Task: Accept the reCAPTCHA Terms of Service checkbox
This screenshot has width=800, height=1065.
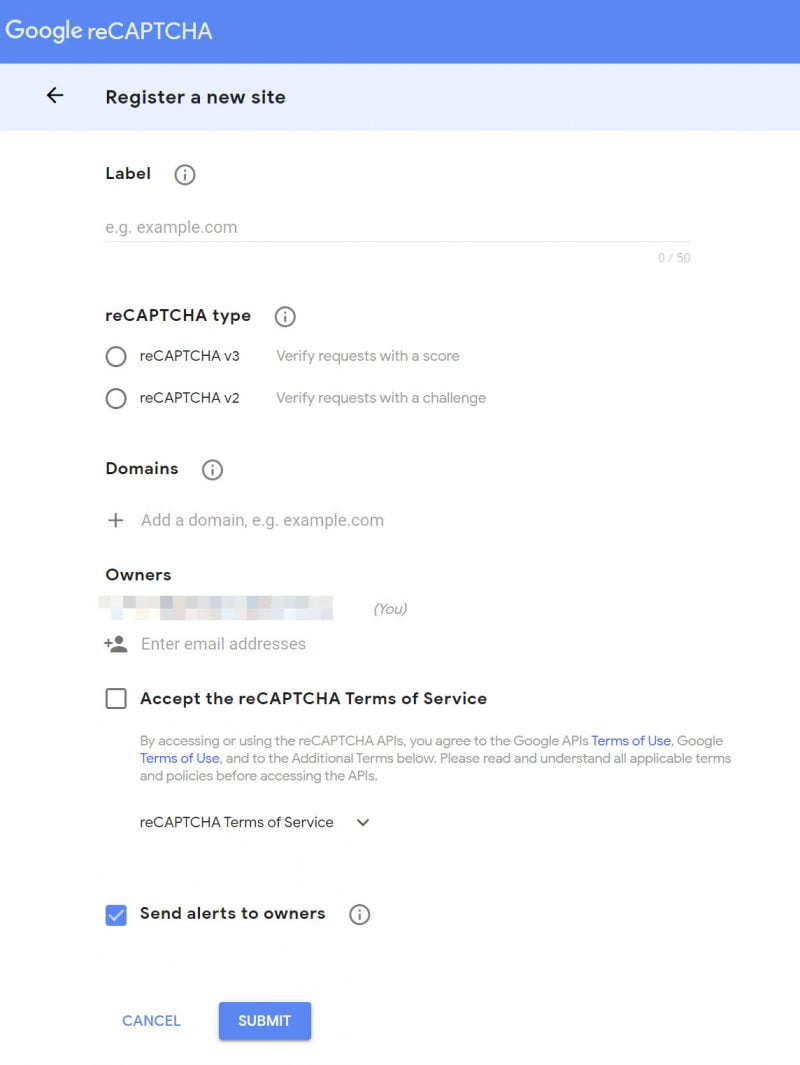Action: [x=116, y=699]
